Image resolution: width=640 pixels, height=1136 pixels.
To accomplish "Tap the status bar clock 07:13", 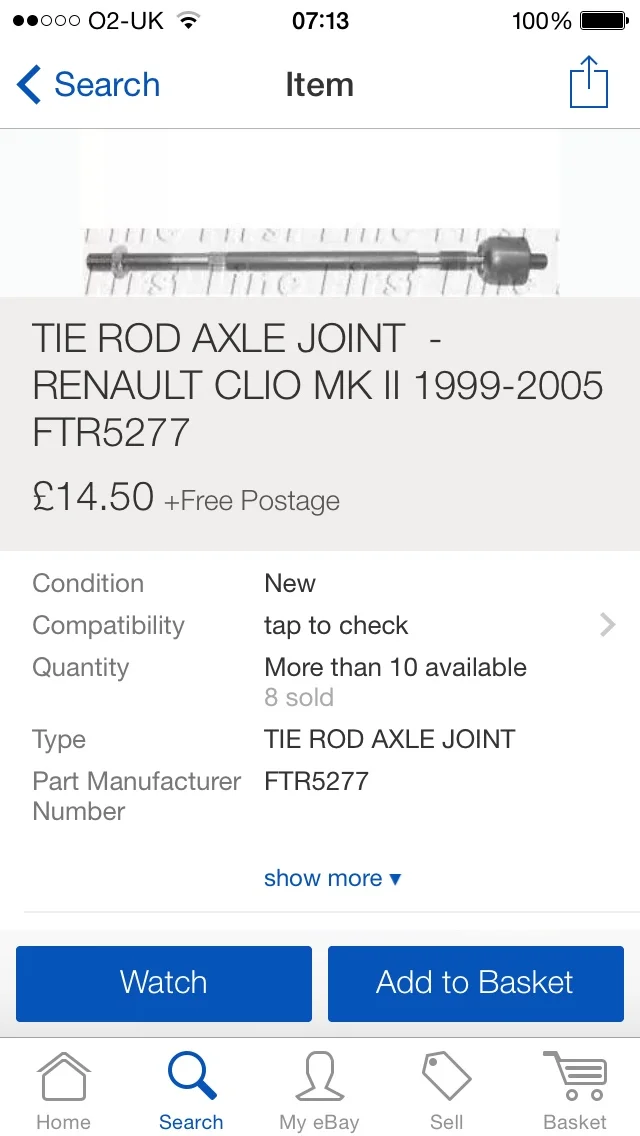I will [x=320, y=20].
